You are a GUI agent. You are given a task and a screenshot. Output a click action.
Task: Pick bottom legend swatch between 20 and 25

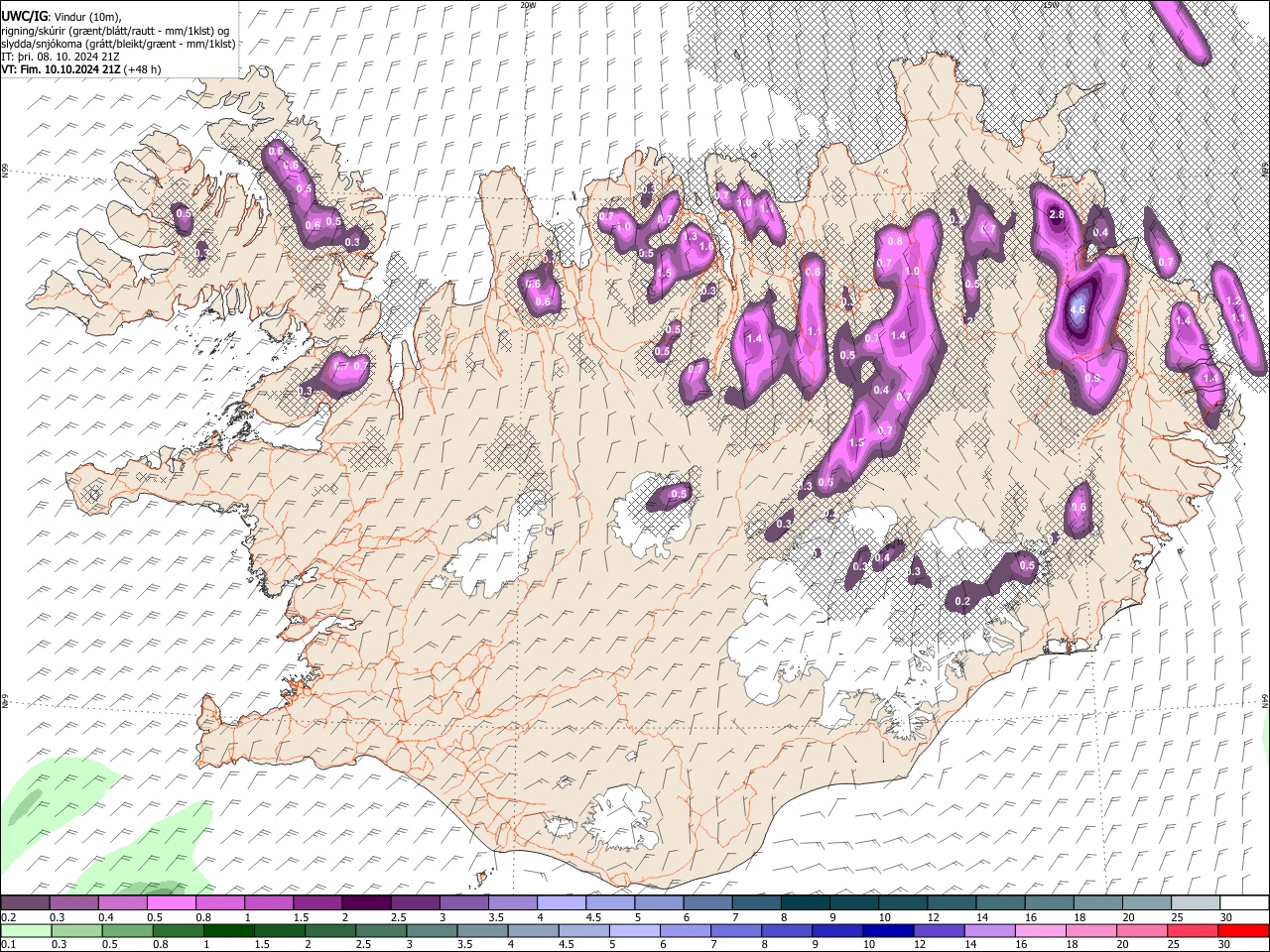pos(1140,930)
